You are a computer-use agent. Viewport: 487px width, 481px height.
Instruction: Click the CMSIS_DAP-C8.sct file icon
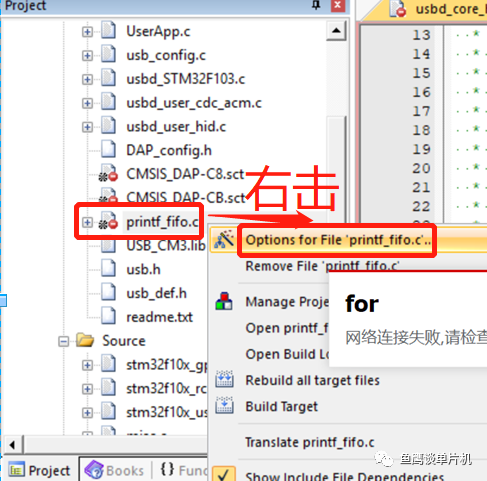pos(109,174)
